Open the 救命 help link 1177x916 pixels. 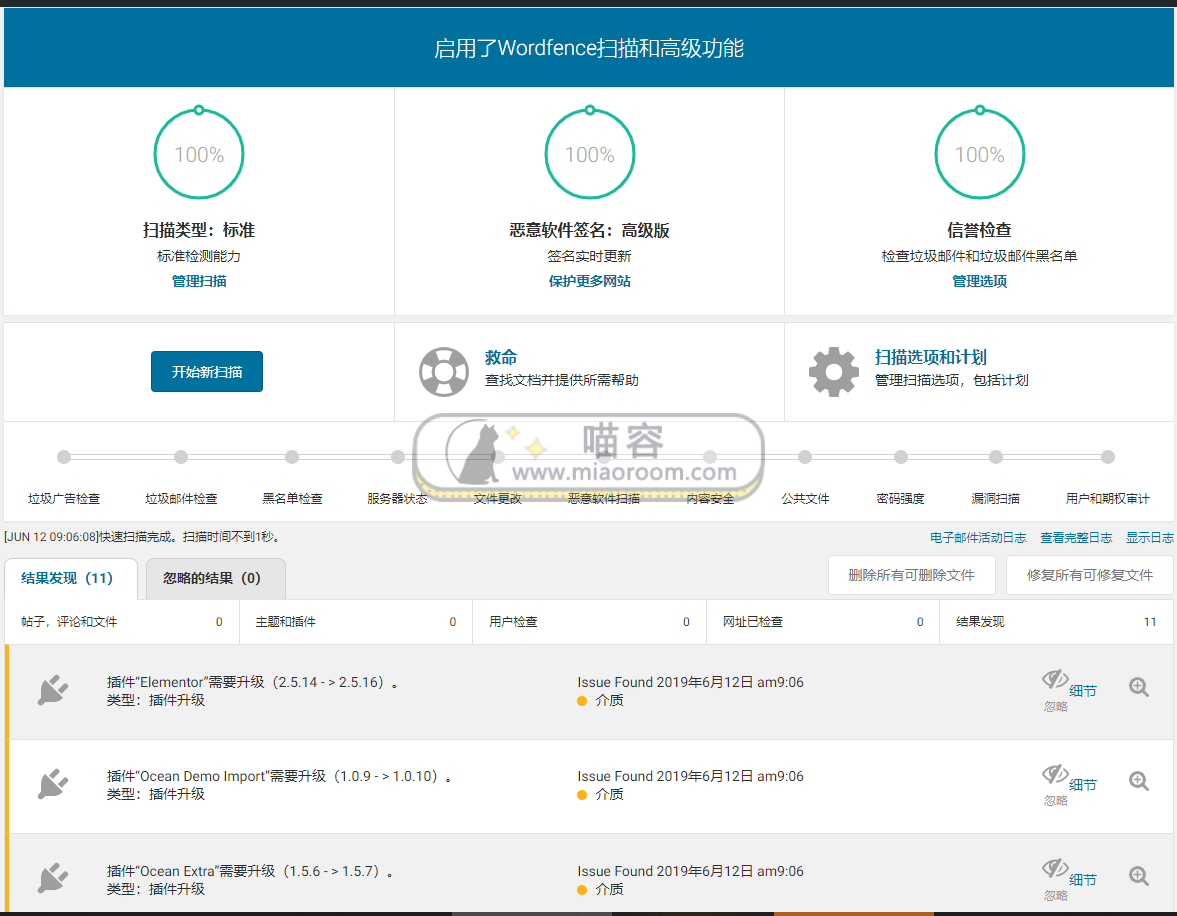(501, 357)
